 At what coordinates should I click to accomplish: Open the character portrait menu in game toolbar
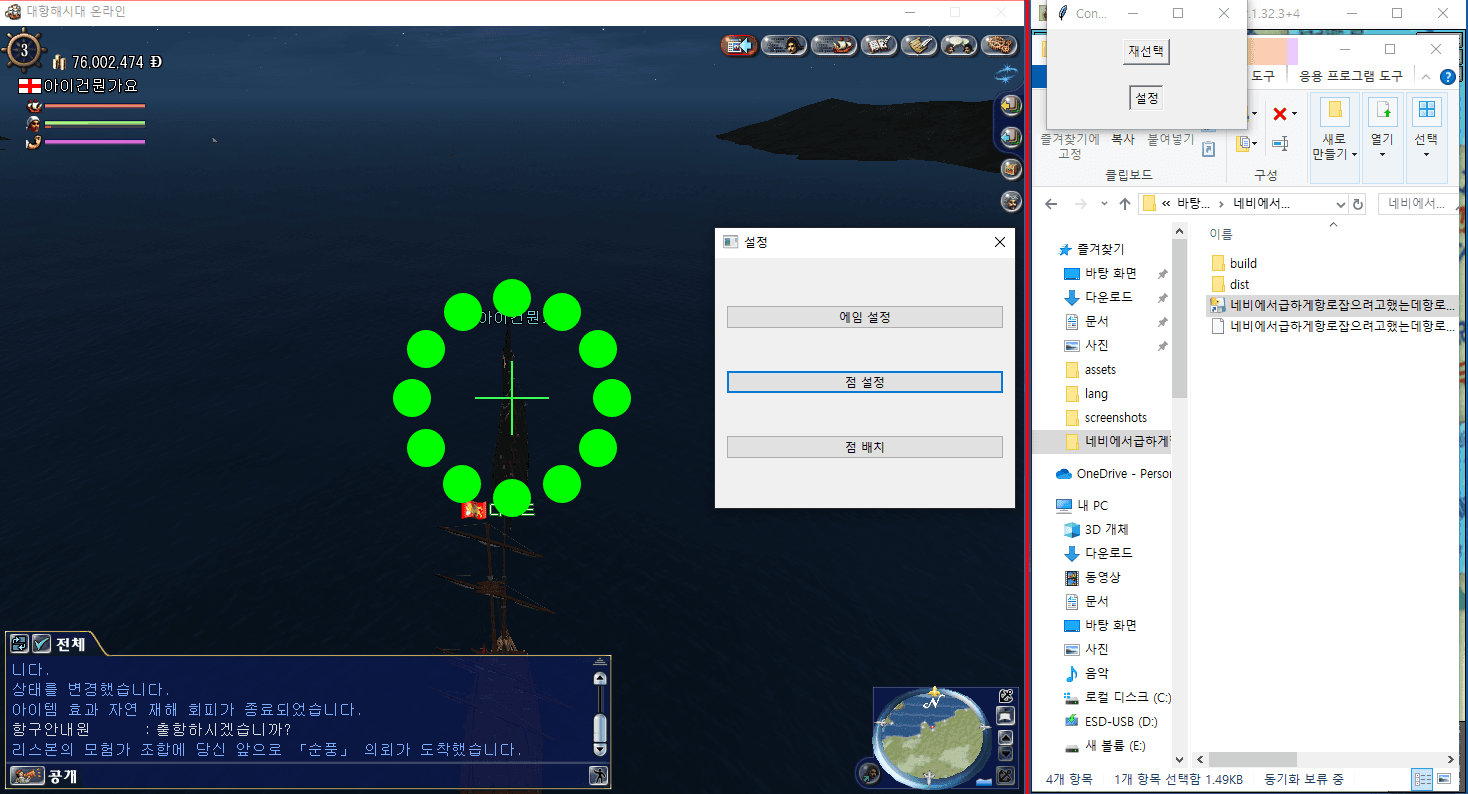click(785, 45)
